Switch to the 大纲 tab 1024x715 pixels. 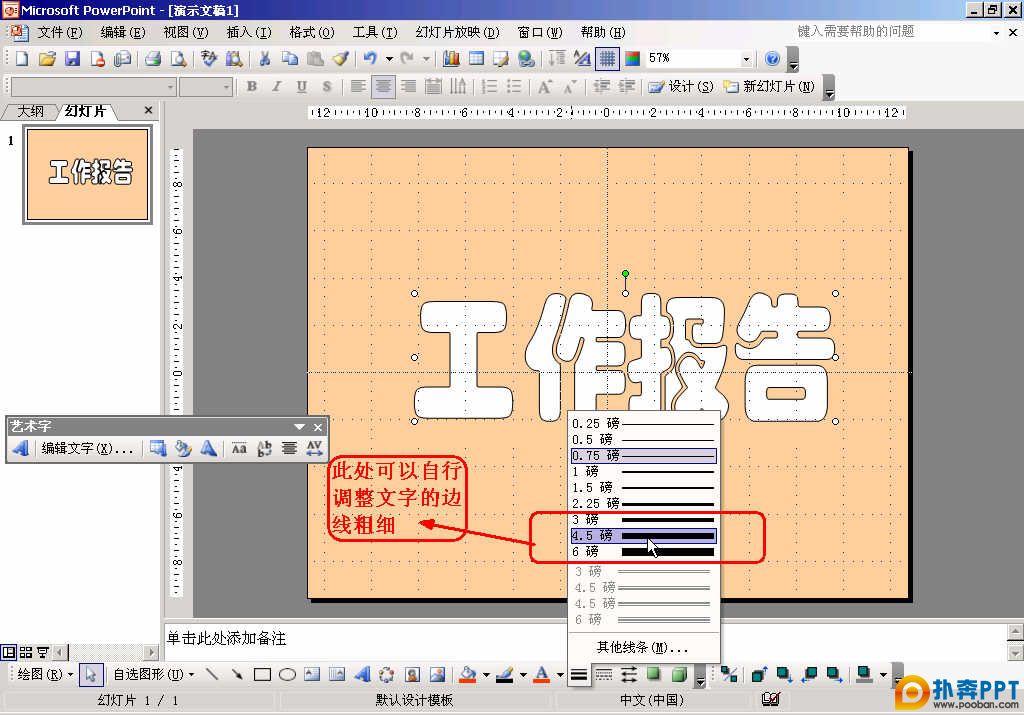30,111
